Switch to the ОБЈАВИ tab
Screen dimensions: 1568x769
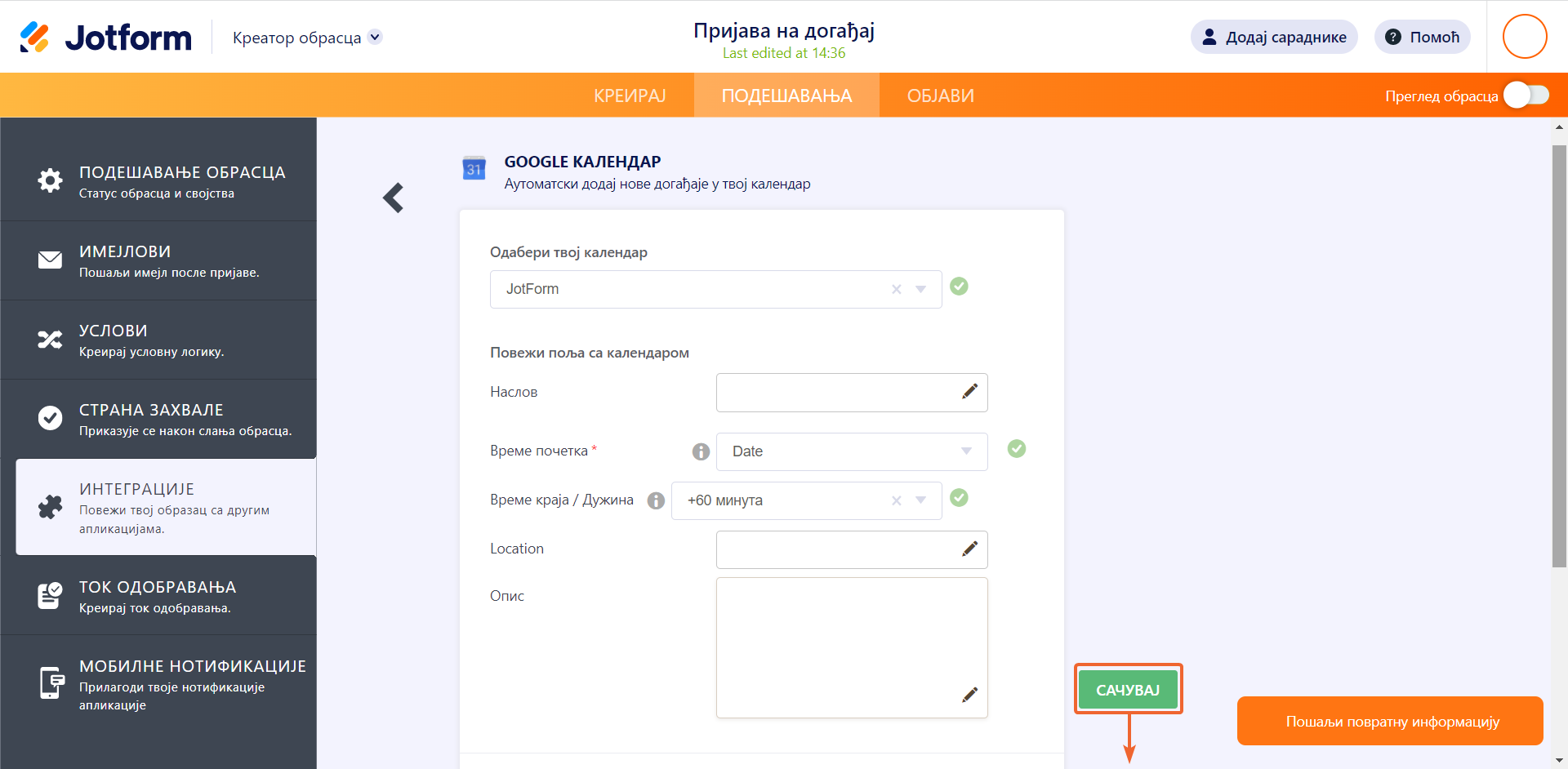tap(940, 96)
